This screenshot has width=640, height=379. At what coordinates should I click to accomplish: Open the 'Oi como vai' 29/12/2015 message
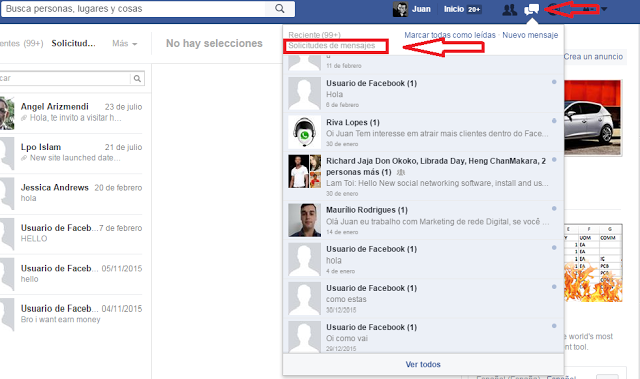(423, 336)
